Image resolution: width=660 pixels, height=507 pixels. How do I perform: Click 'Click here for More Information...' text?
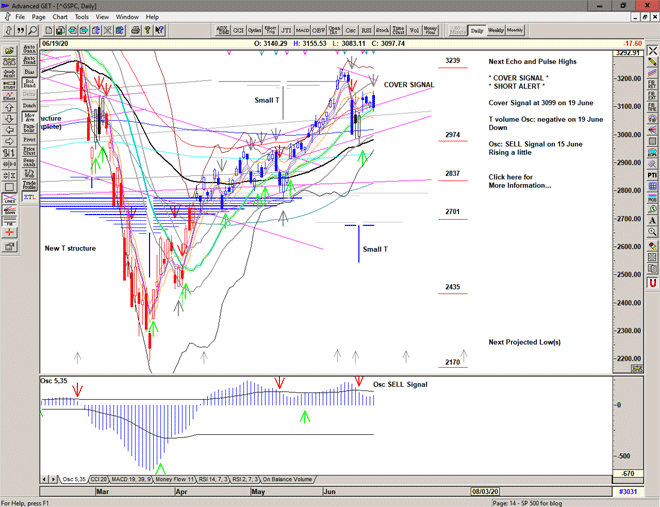(519, 181)
